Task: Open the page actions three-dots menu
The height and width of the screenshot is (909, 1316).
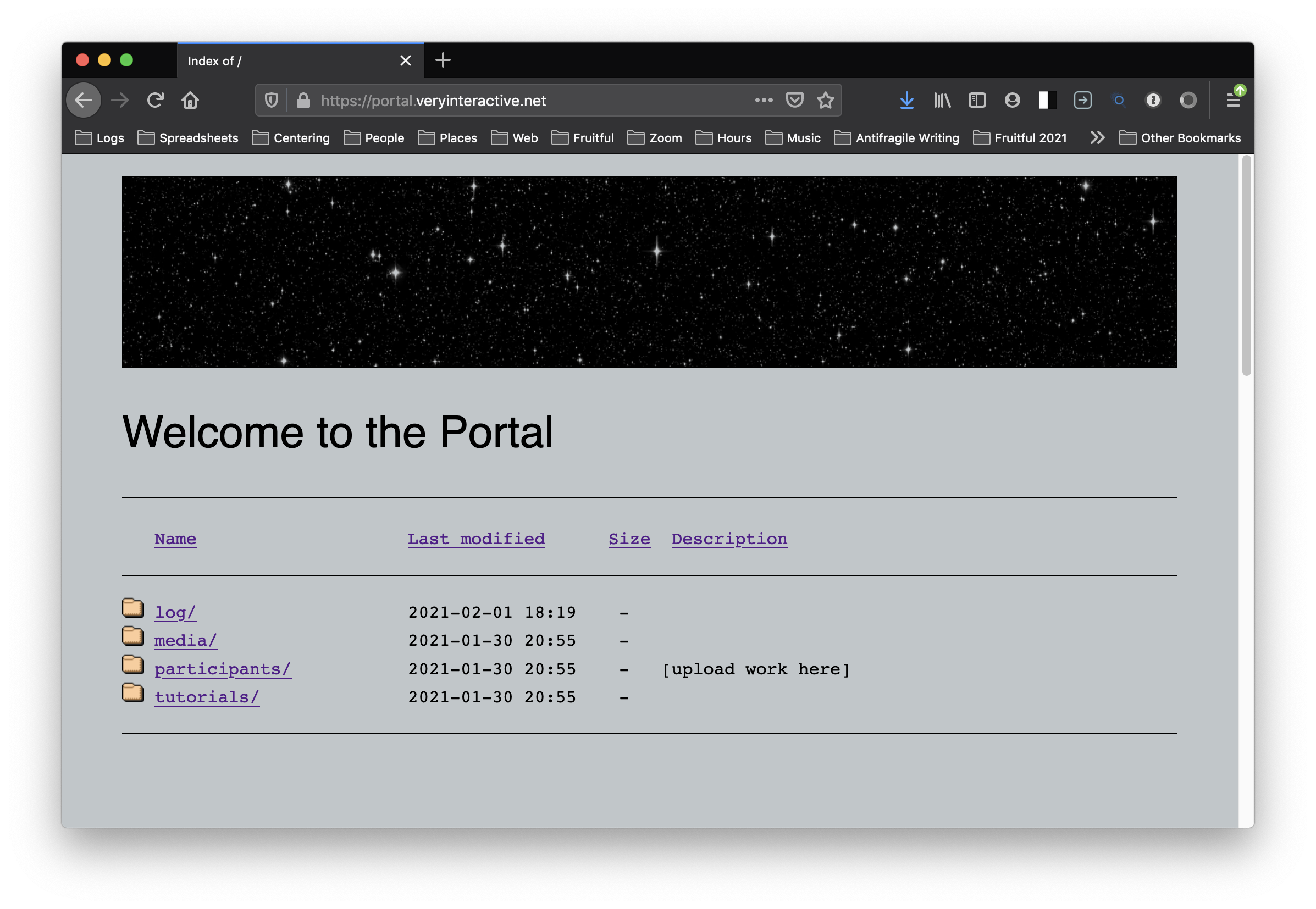Action: [764, 101]
